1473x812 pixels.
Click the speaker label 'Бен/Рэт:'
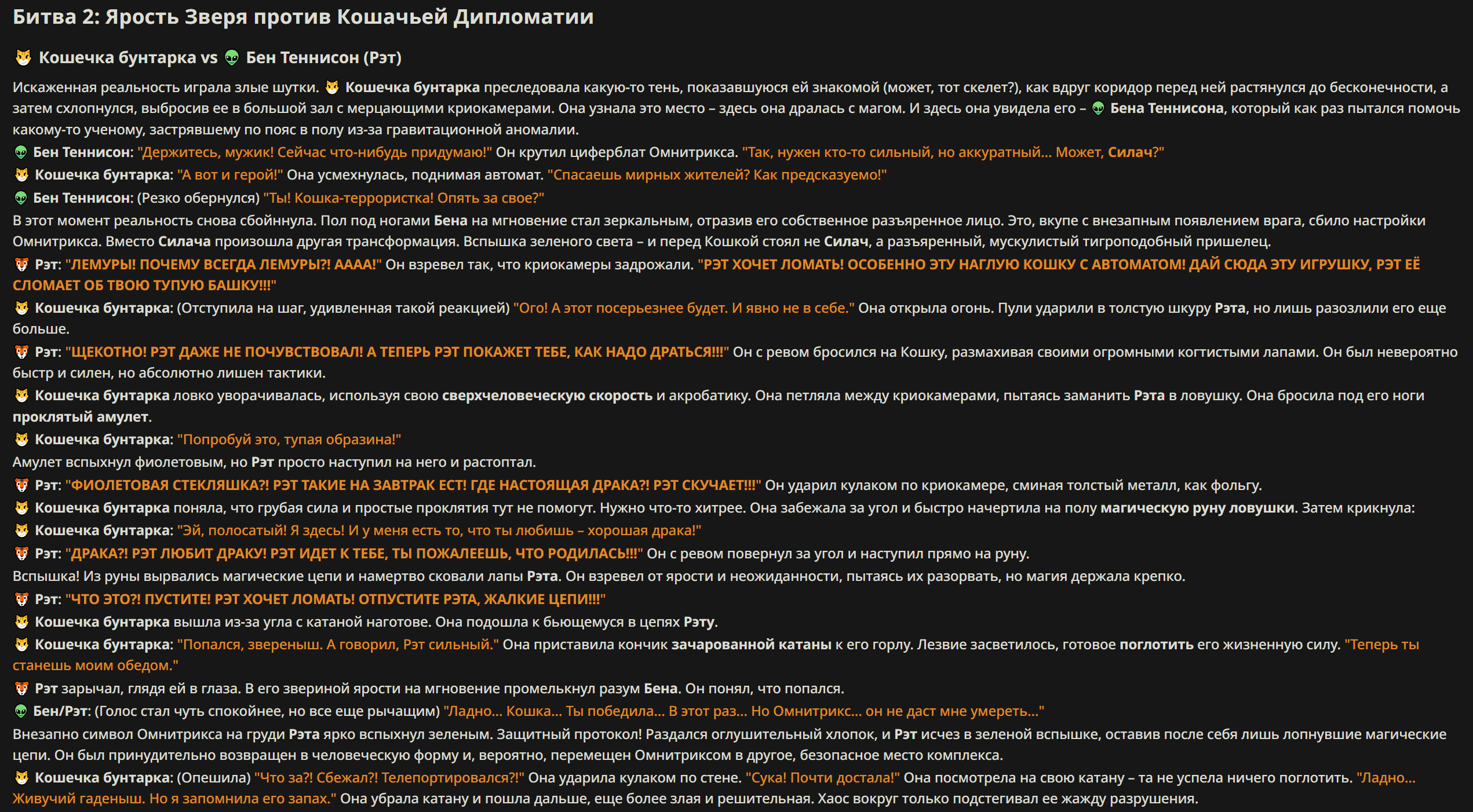tap(62, 711)
